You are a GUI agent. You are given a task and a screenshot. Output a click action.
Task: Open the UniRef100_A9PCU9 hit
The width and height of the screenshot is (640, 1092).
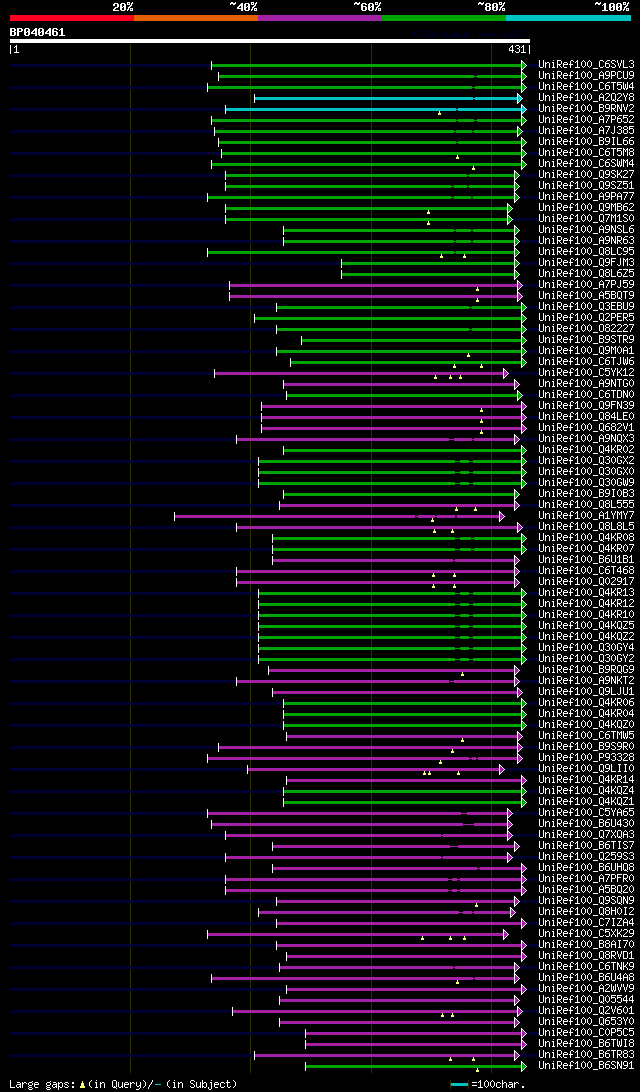tap(586, 76)
